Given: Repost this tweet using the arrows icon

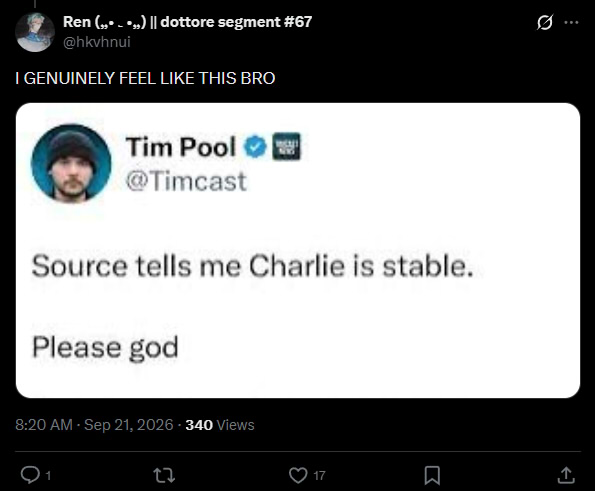Looking at the screenshot, I should 164,475.
